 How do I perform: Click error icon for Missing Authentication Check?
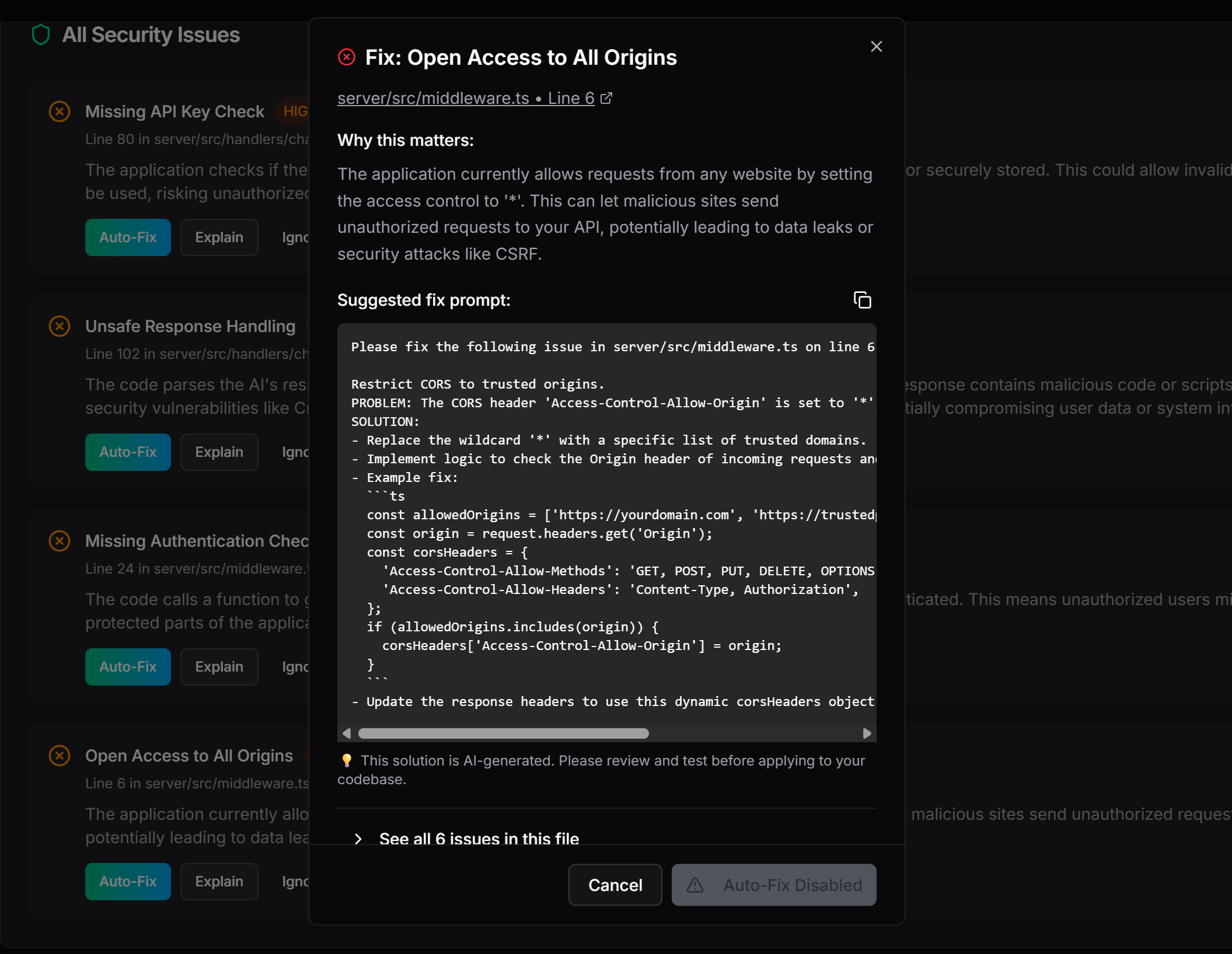point(60,541)
